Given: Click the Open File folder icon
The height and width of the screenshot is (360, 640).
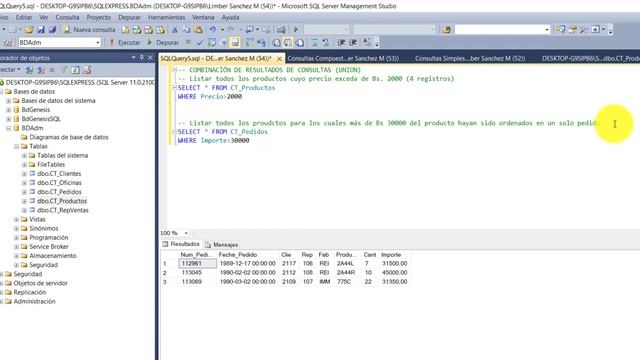Looking at the screenshot, I should coord(29,30).
